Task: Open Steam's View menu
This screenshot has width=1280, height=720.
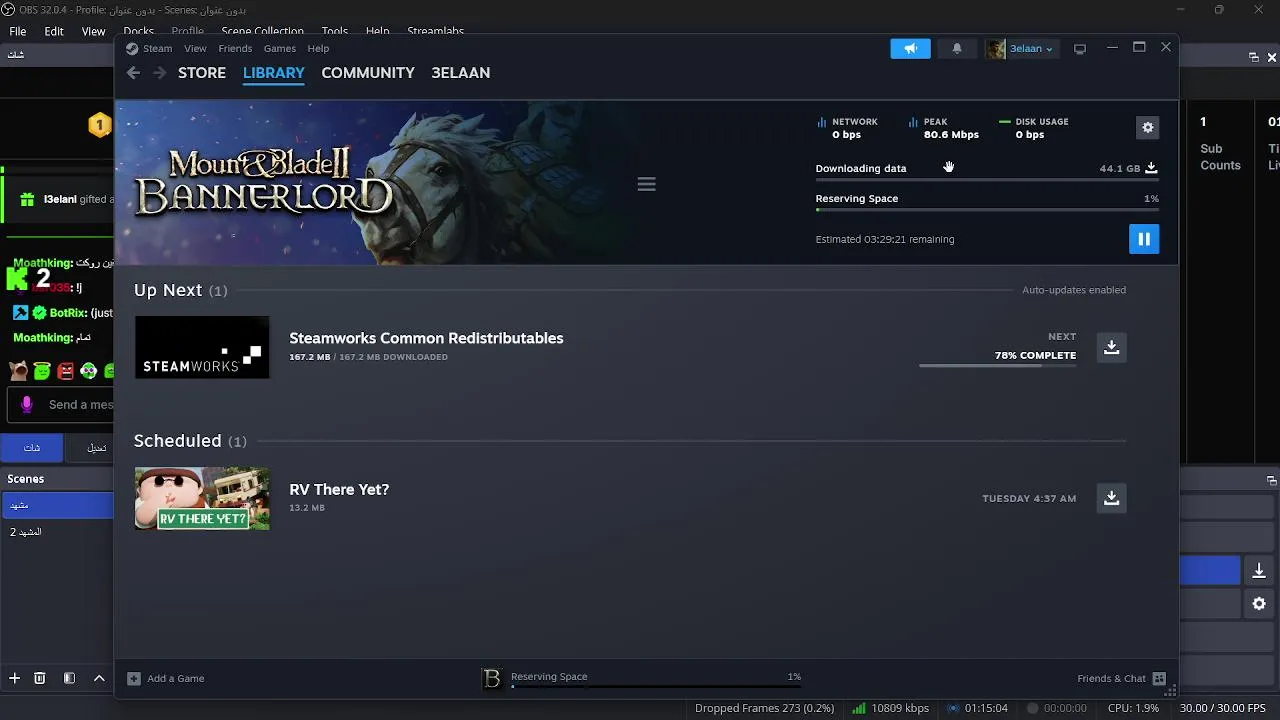Action: point(195,48)
